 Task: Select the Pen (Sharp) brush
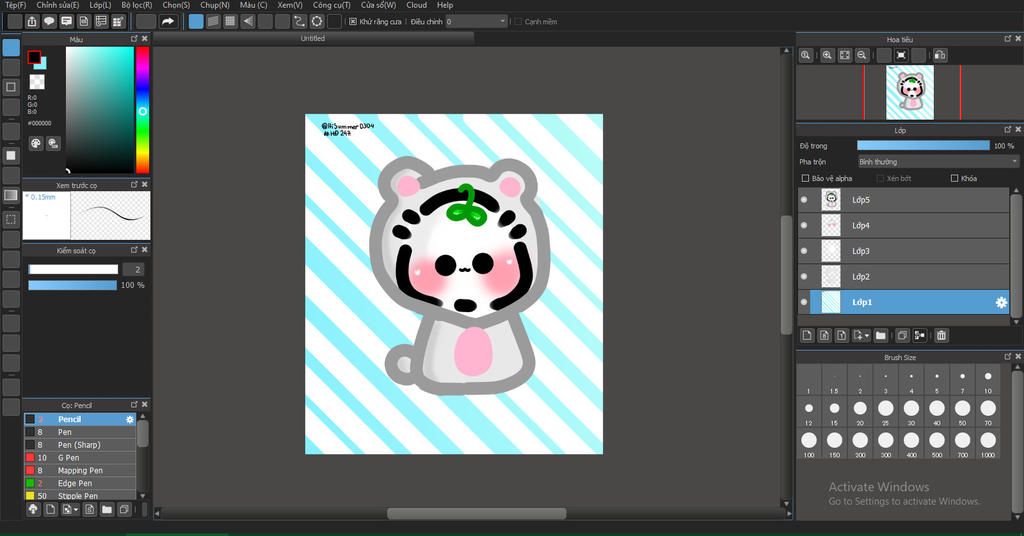(x=80, y=445)
